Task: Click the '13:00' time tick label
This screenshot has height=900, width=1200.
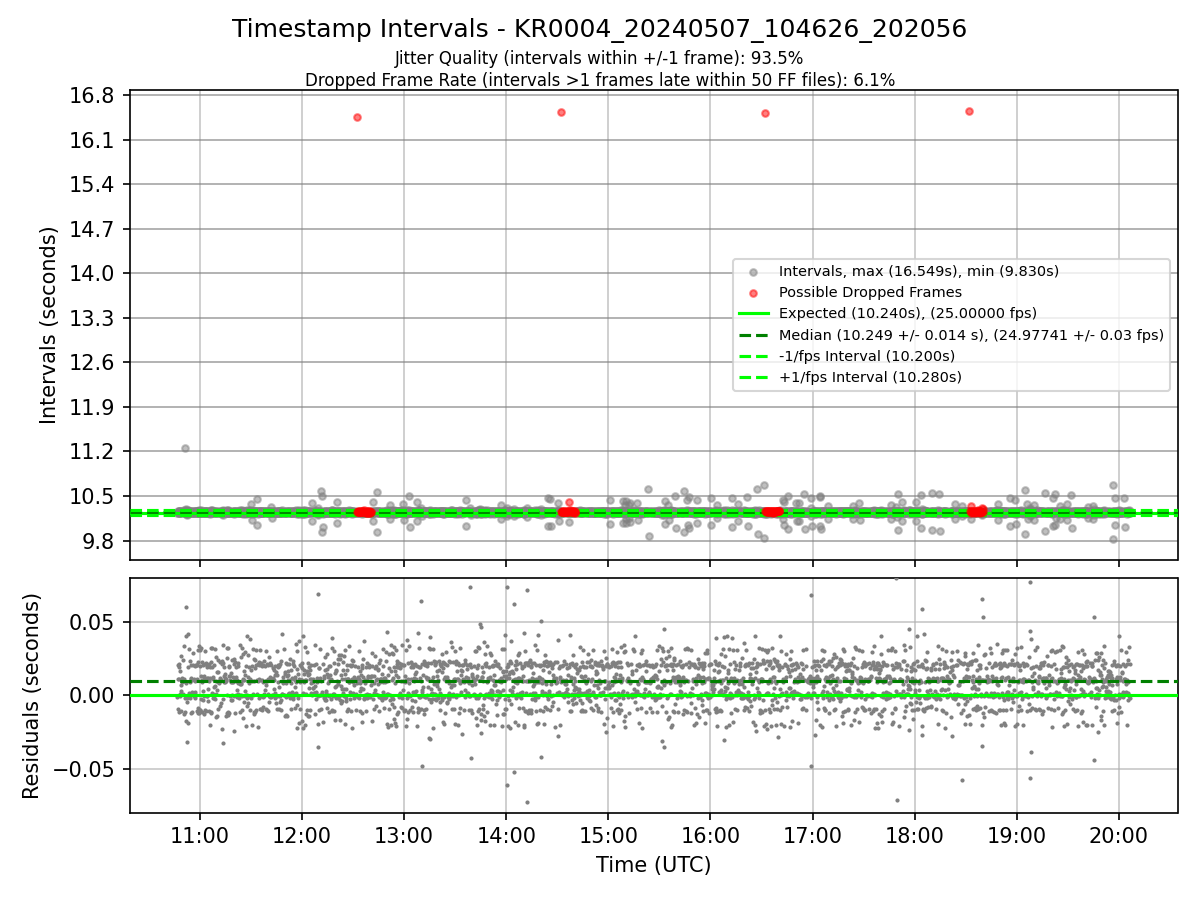Action: pyautogui.click(x=404, y=835)
